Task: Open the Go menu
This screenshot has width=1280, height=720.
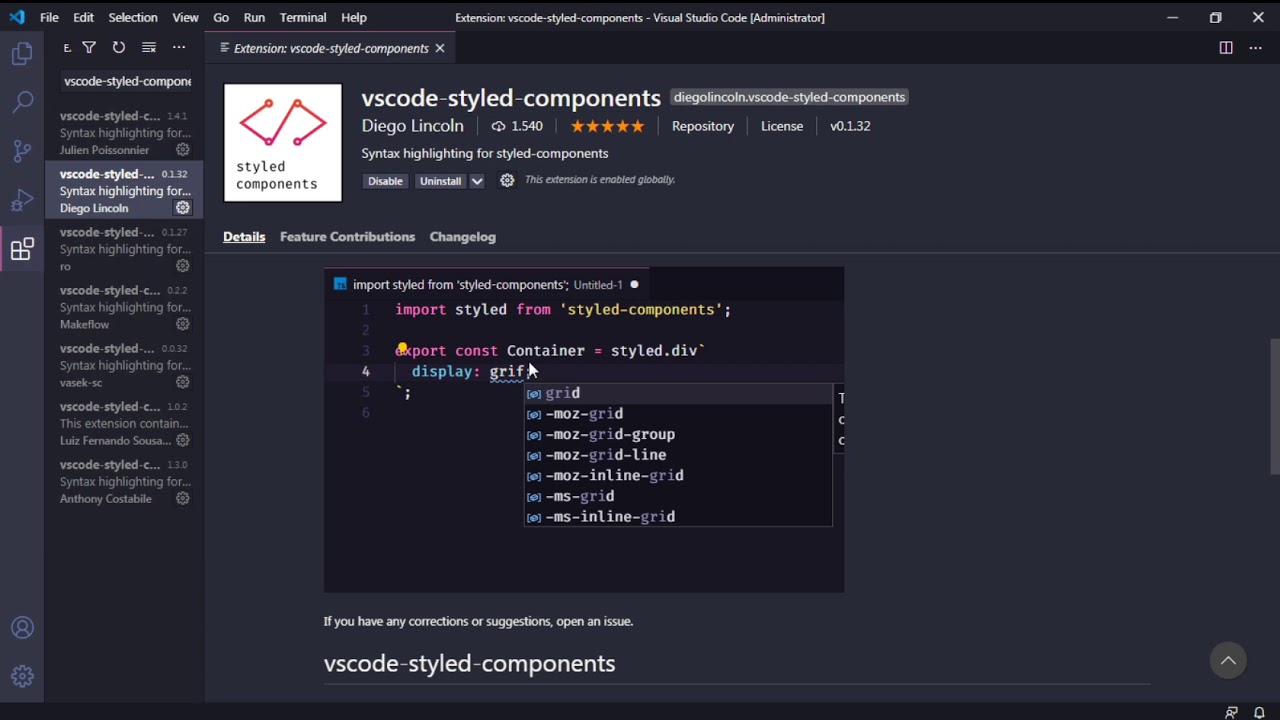Action: click(221, 17)
